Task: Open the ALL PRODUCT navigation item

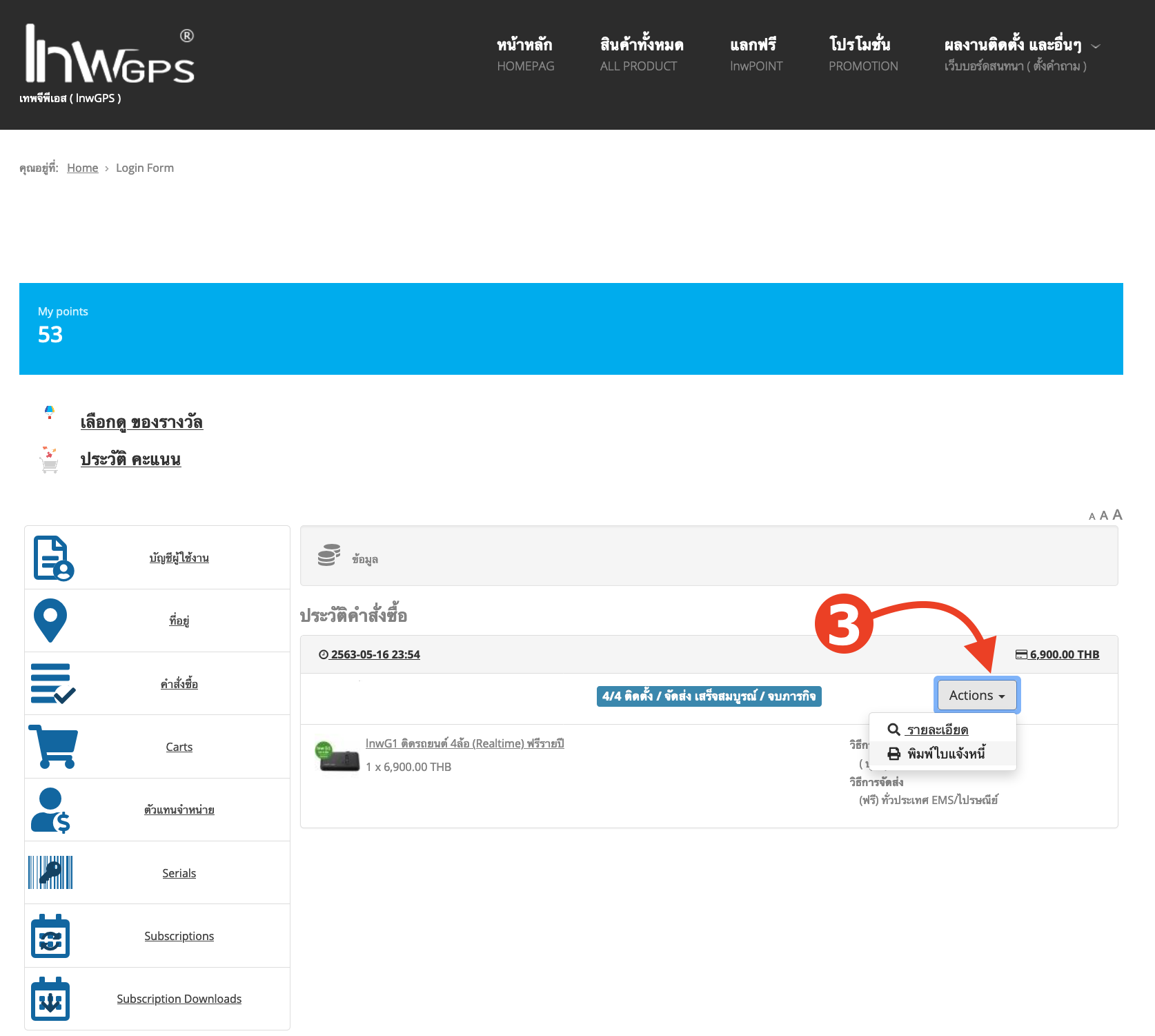Action: click(x=639, y=55)
